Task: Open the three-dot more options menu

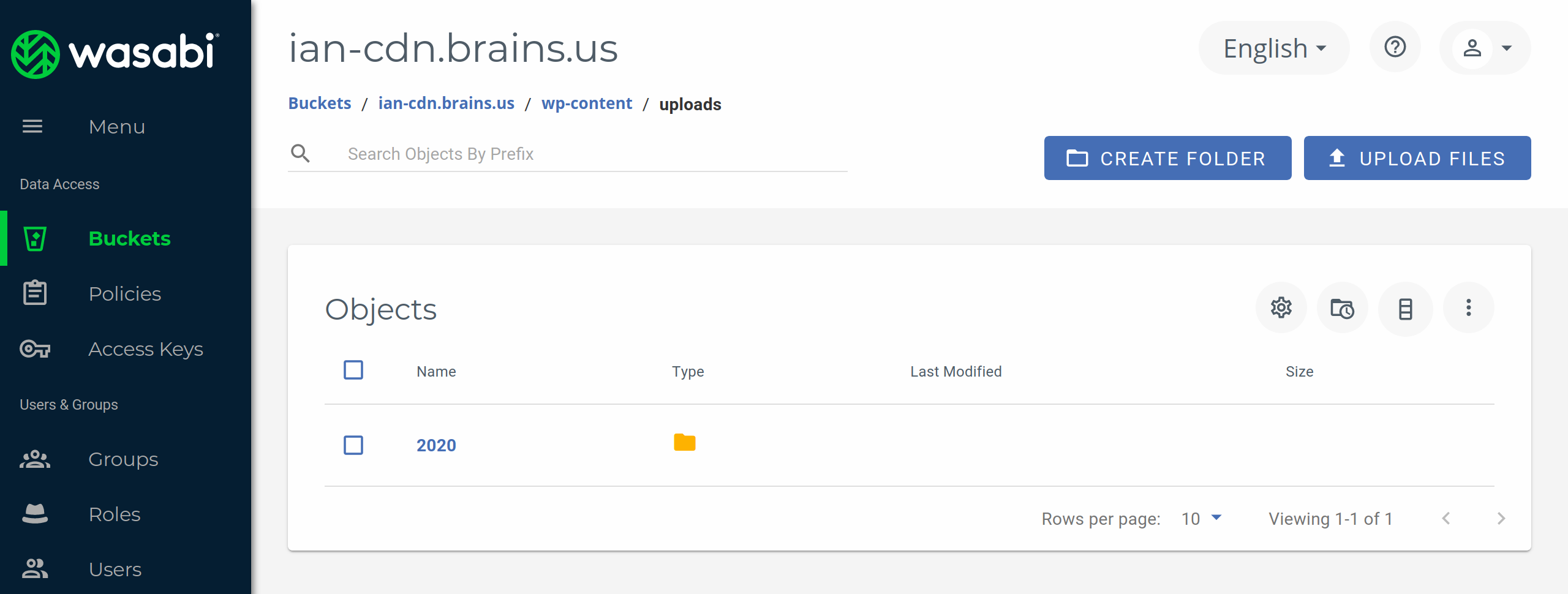Action: click(1468, 307)
